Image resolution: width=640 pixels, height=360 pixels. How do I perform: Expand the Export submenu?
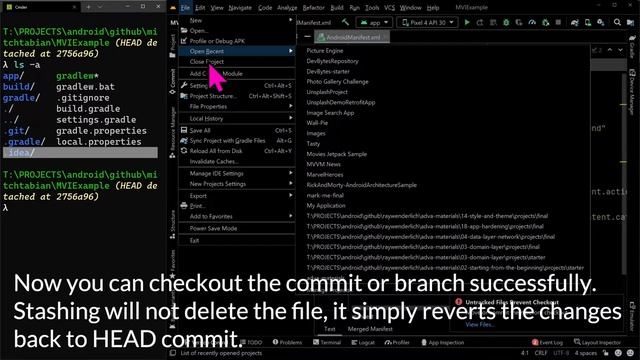[237, 196]
